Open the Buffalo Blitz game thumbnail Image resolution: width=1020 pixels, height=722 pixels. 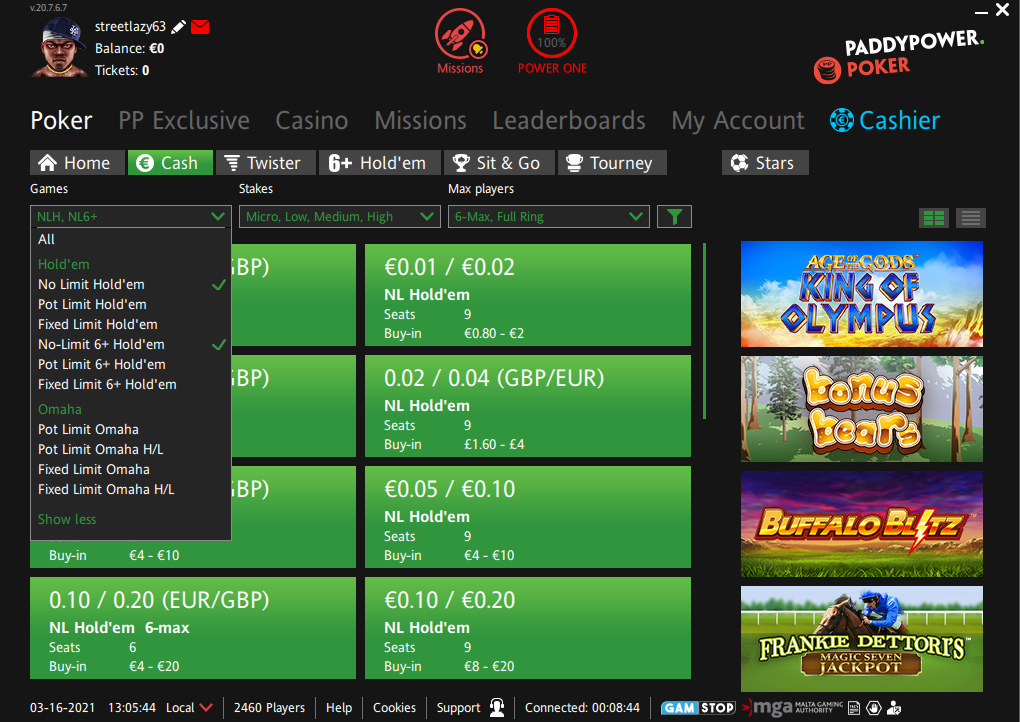point(861,524)
